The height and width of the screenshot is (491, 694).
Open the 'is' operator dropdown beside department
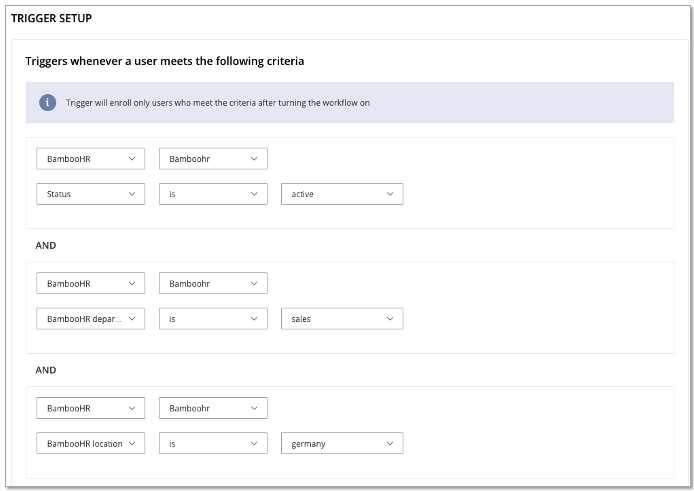(x=213, y=319)
